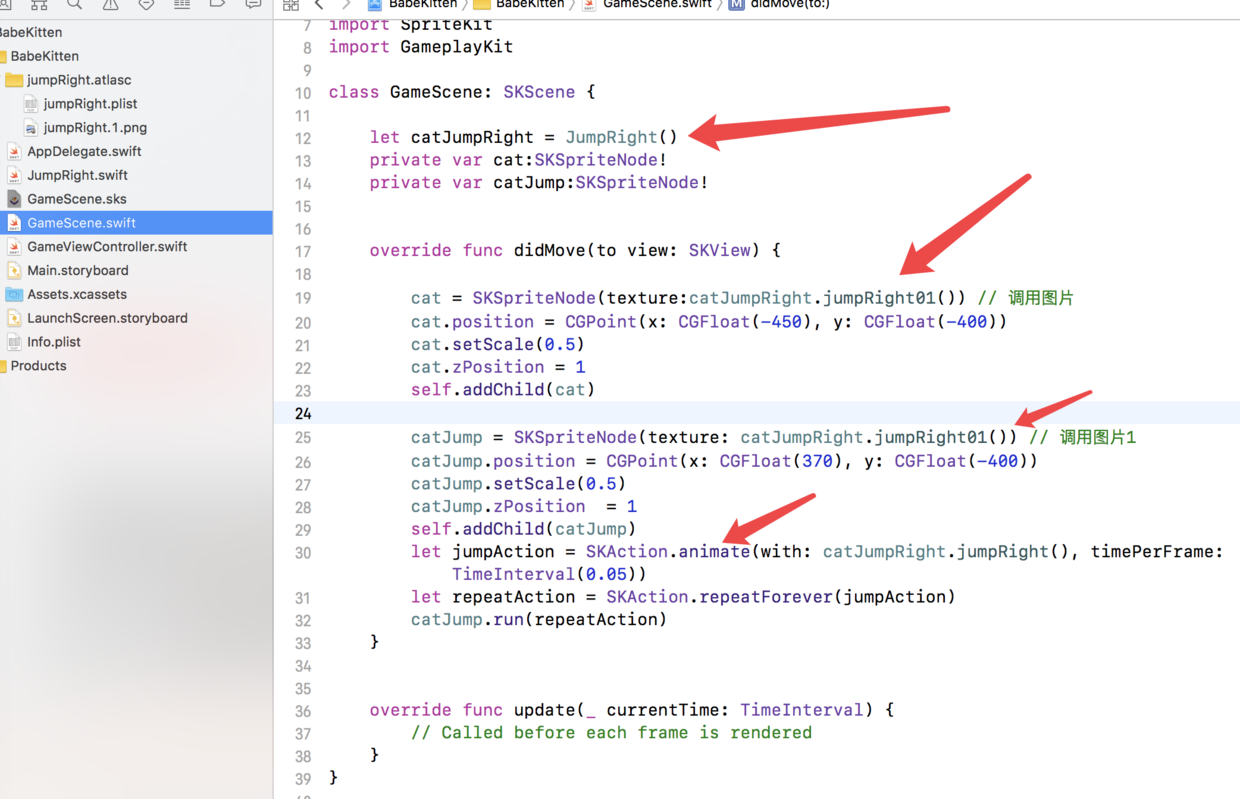The image size is (1240, 799).
Task: Open JumpRight.swift file
Action: (x=136, y=175)
